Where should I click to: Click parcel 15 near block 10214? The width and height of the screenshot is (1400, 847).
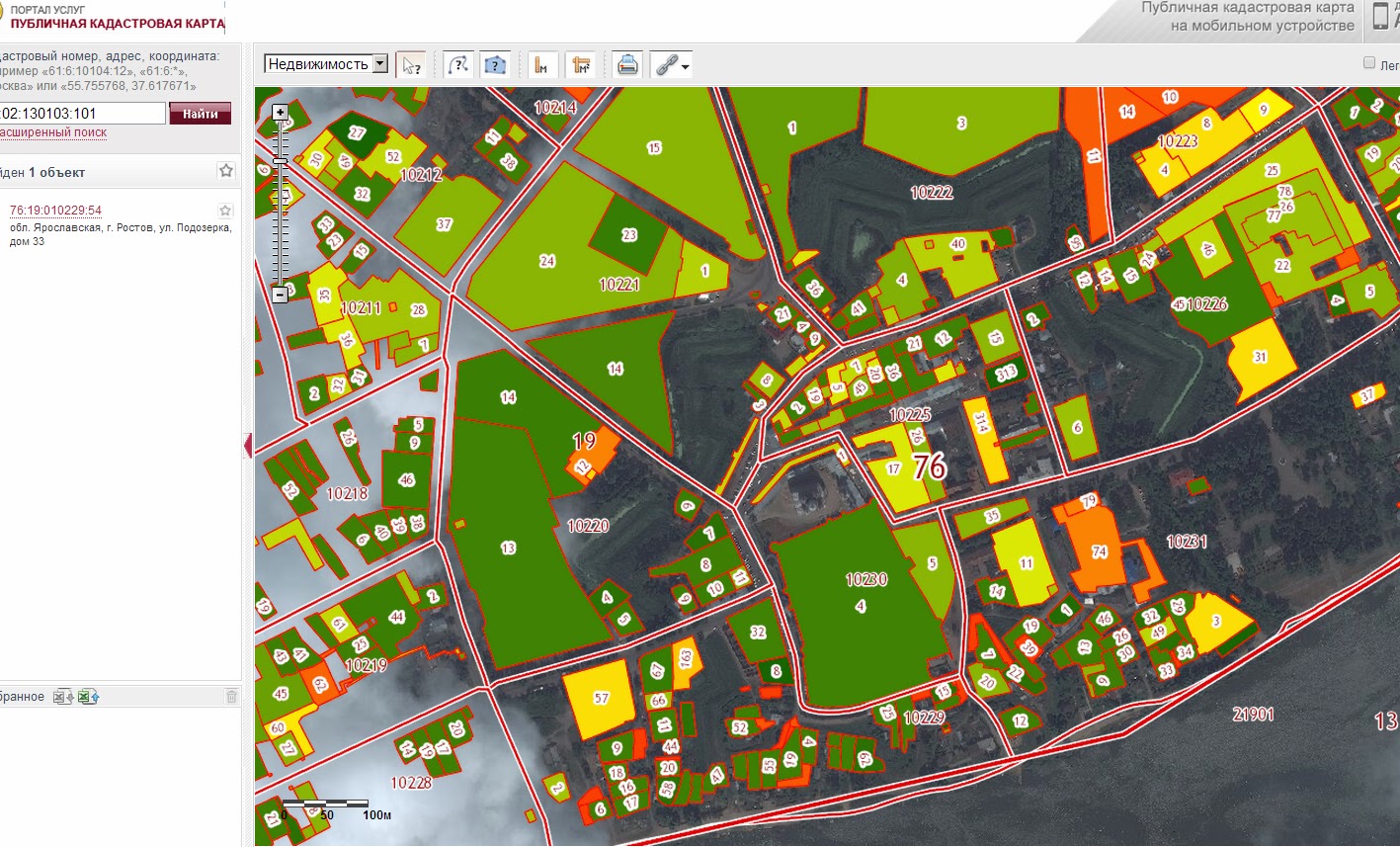point(654,148)
